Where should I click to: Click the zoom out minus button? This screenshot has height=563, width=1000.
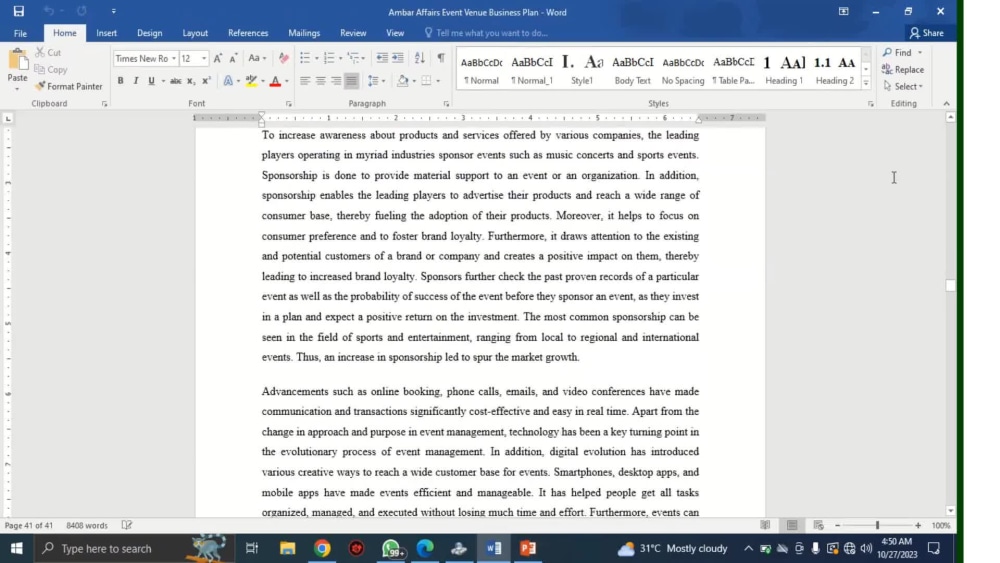tap(837, 525)
